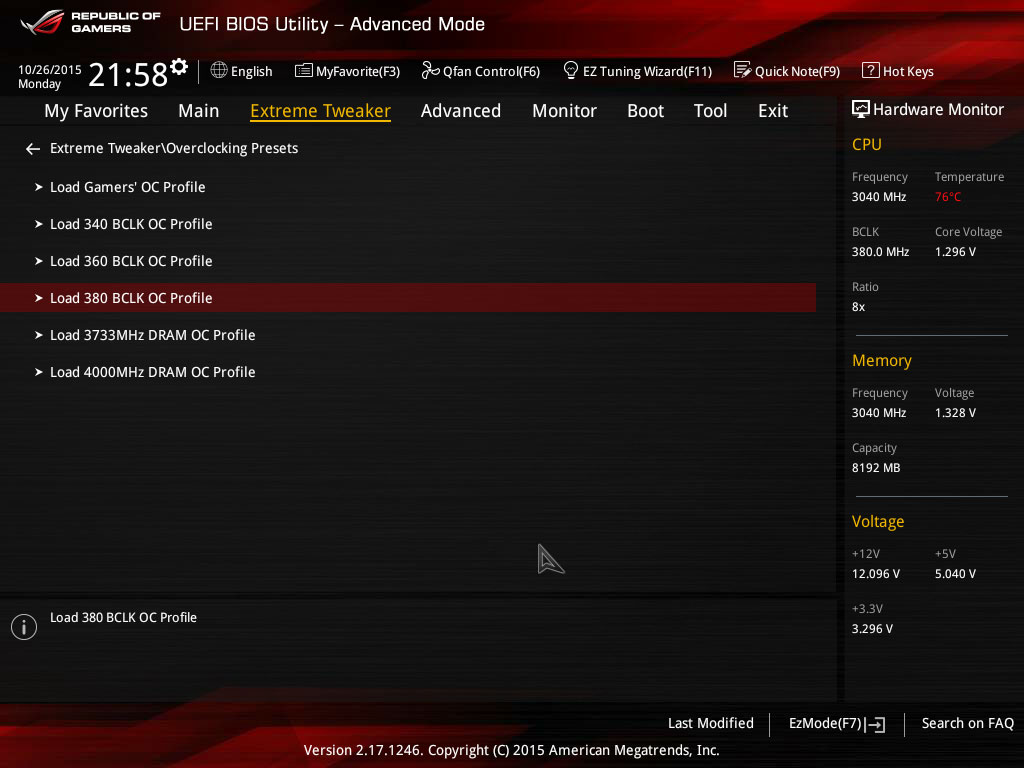The height and width of the screenshot is (768, 1024).
Task: Click the back arrow beside Overclocking Presets
Action: [33, 150]
